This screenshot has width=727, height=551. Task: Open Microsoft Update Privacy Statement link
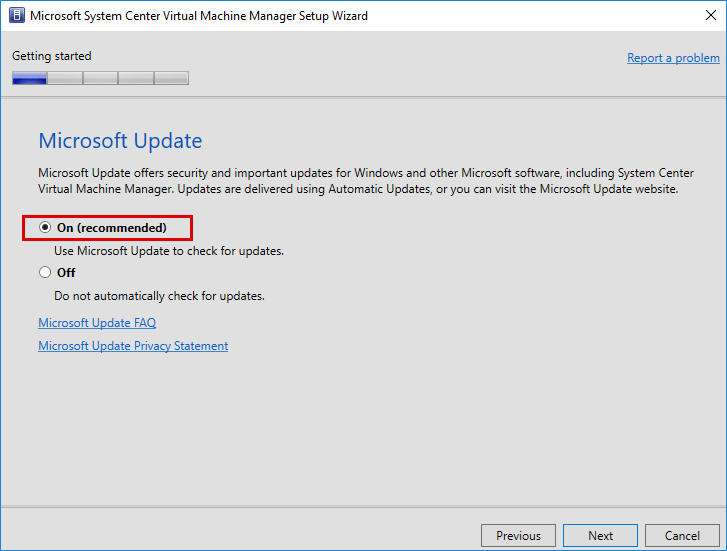point(133,346)
